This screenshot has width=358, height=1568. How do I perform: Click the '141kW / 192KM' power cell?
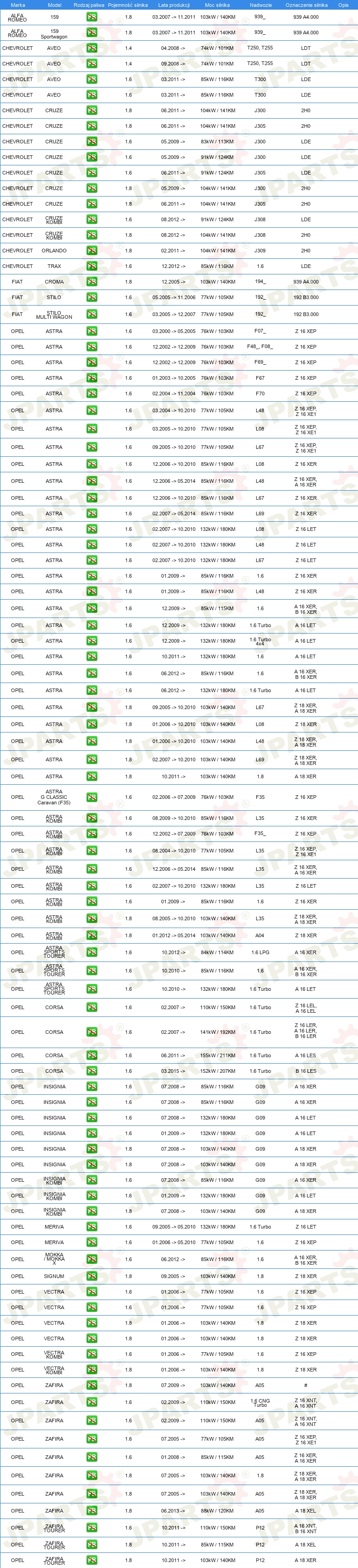pyautogui.click(x=218, y=1032)
